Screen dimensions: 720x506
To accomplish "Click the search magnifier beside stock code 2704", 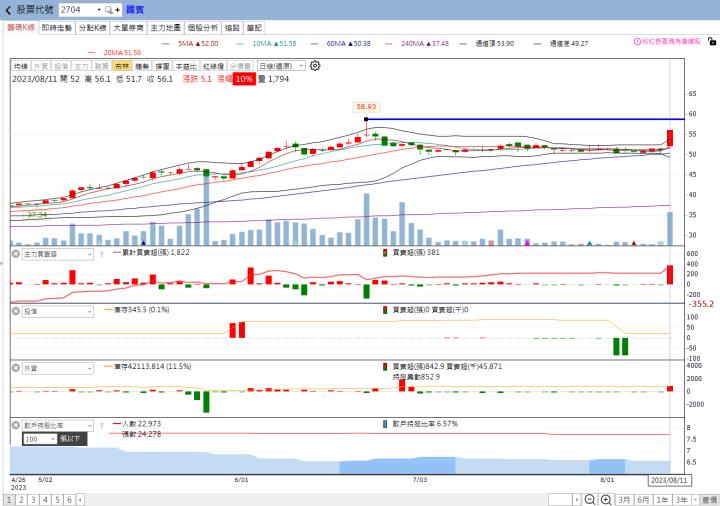I will pyautogui.click(x=108, y=10).
